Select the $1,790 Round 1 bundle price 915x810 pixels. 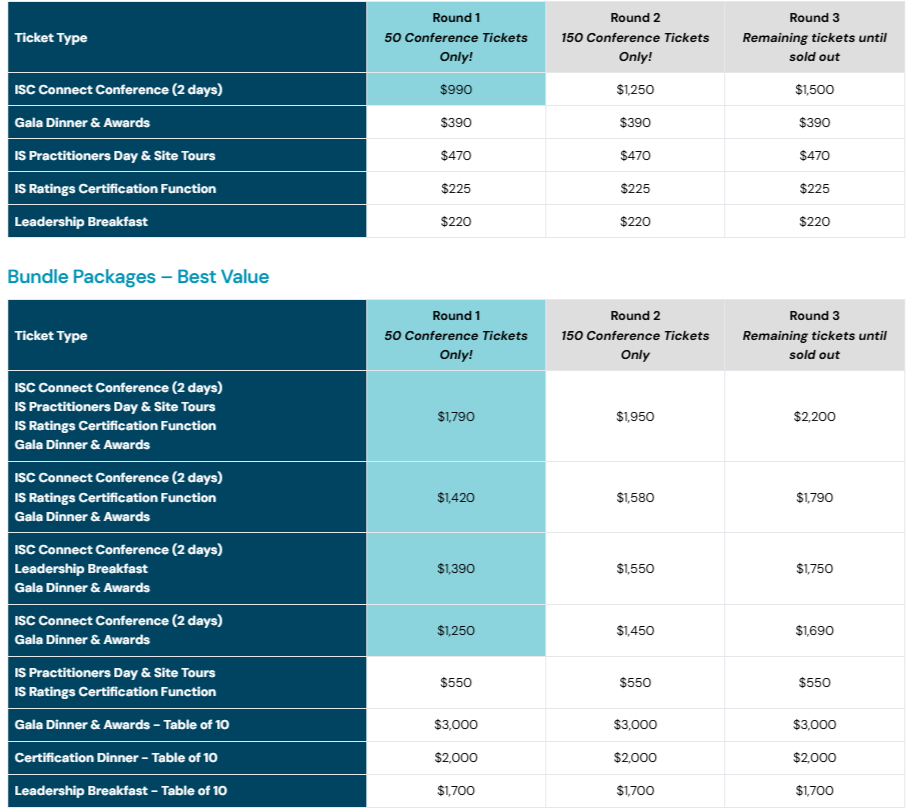(456, 416)
